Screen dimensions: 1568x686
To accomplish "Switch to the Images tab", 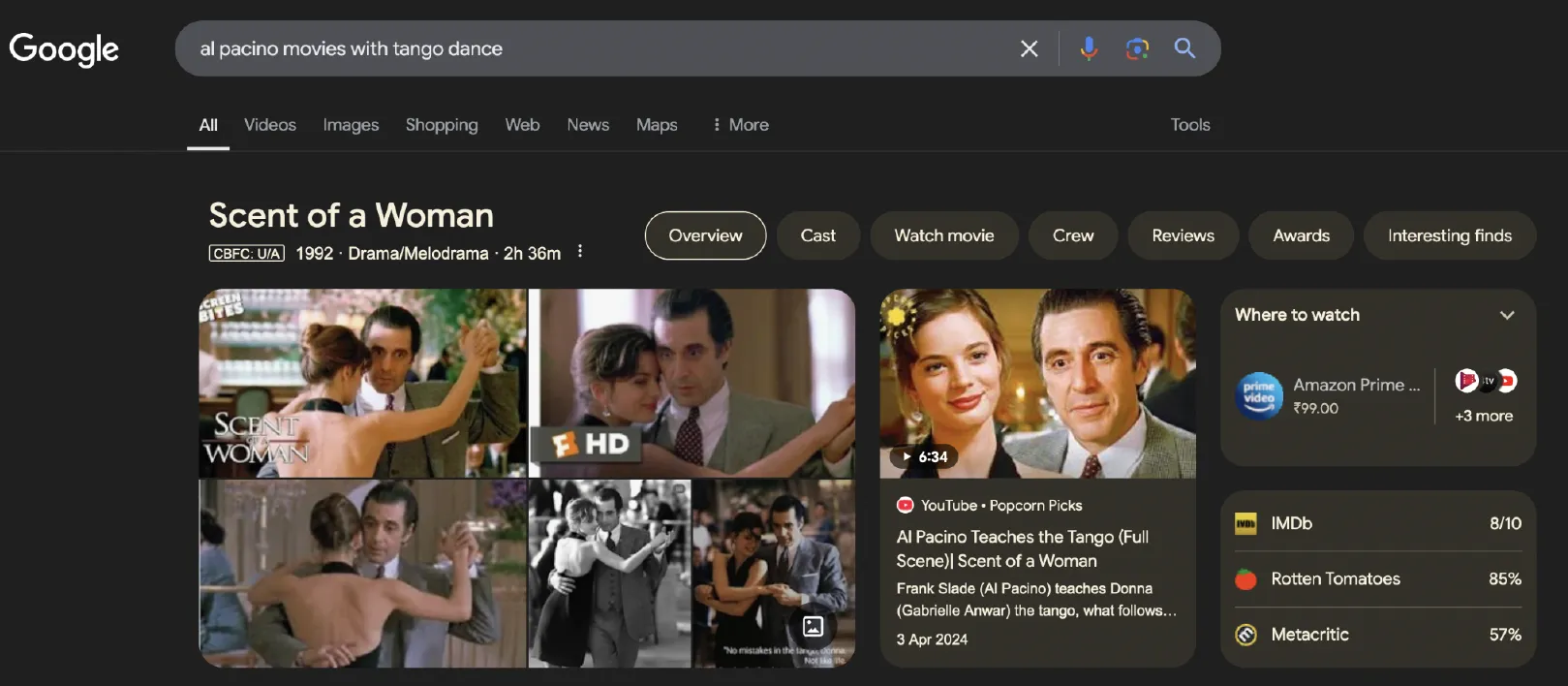I will [351, 125].
